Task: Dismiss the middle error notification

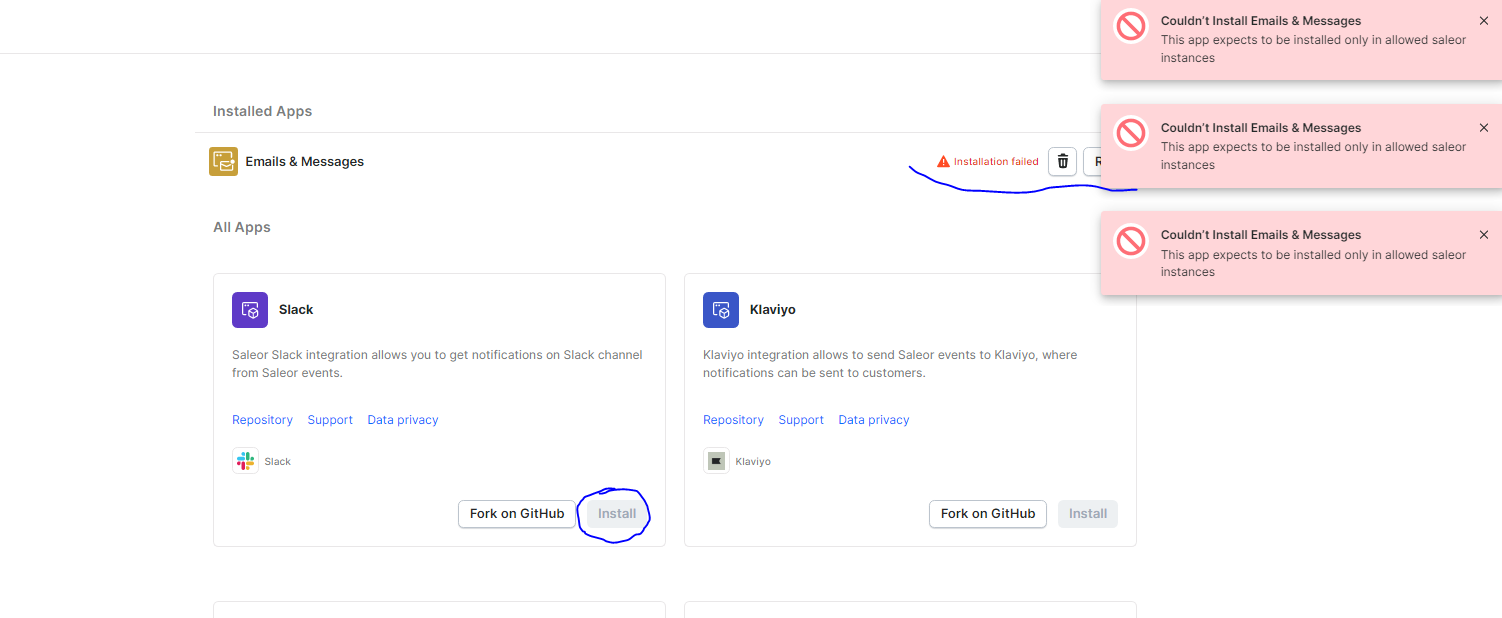Action: click(1484, 127)
